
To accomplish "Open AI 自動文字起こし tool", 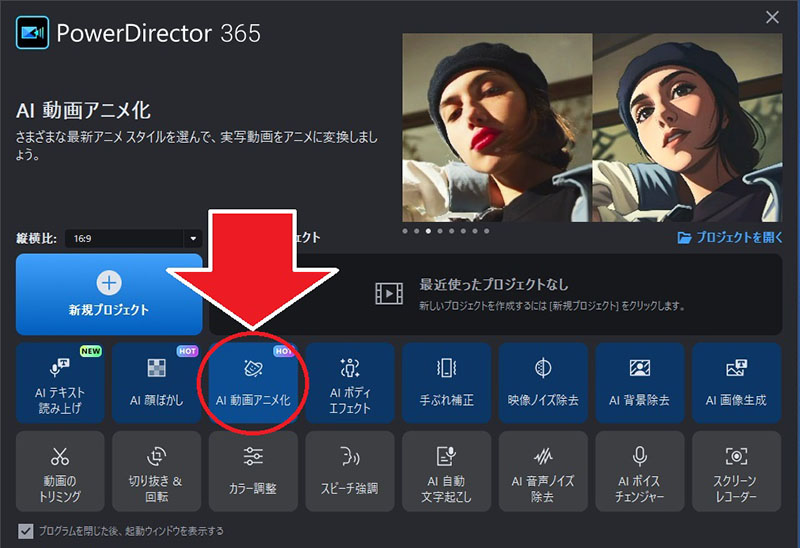I will click(446, 471).
